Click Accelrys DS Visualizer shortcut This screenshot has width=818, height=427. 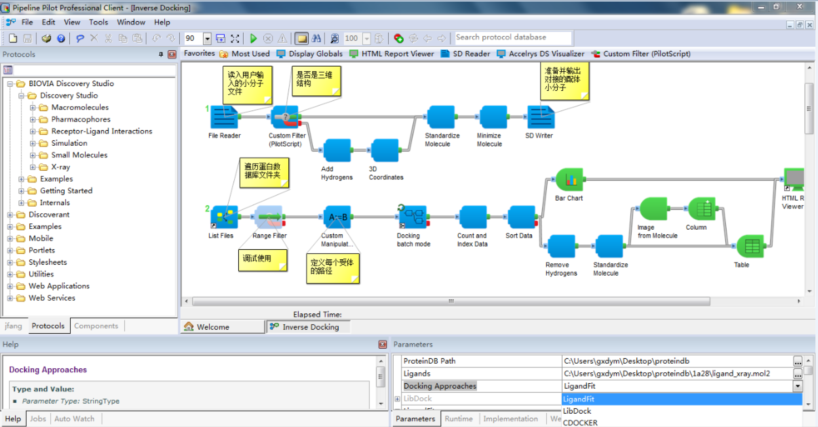pos(540,54)
